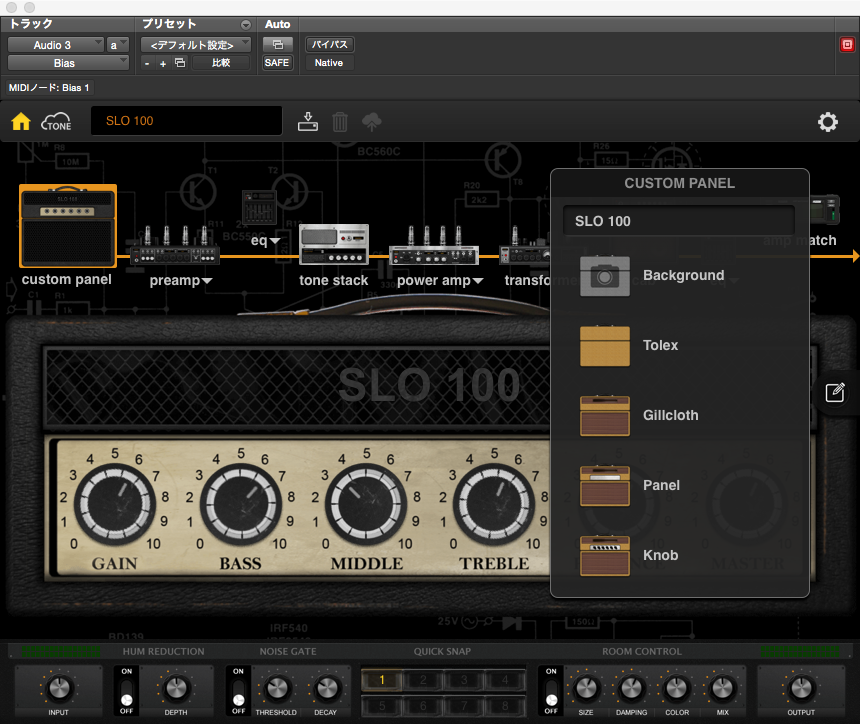Expand the preamp dropdown arrow
This screenshot has height=724, width=860.
[x=207, y=281]
